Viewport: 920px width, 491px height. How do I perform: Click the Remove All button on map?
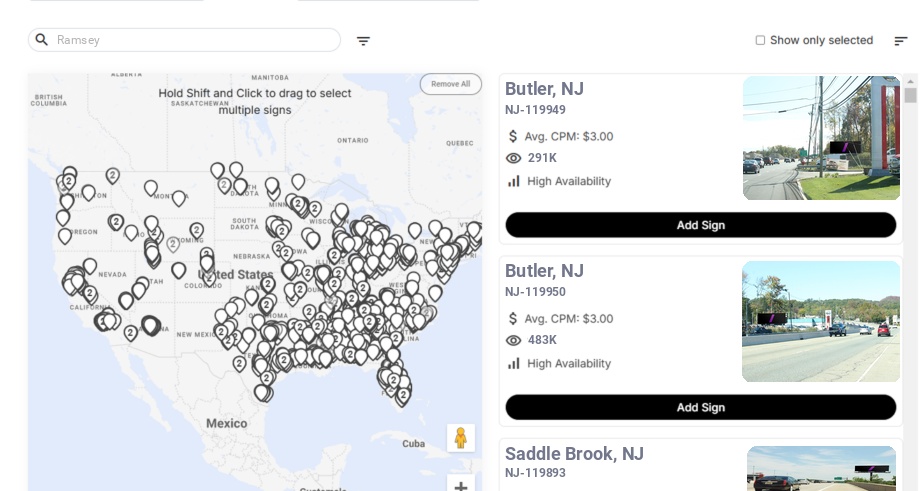450,84
